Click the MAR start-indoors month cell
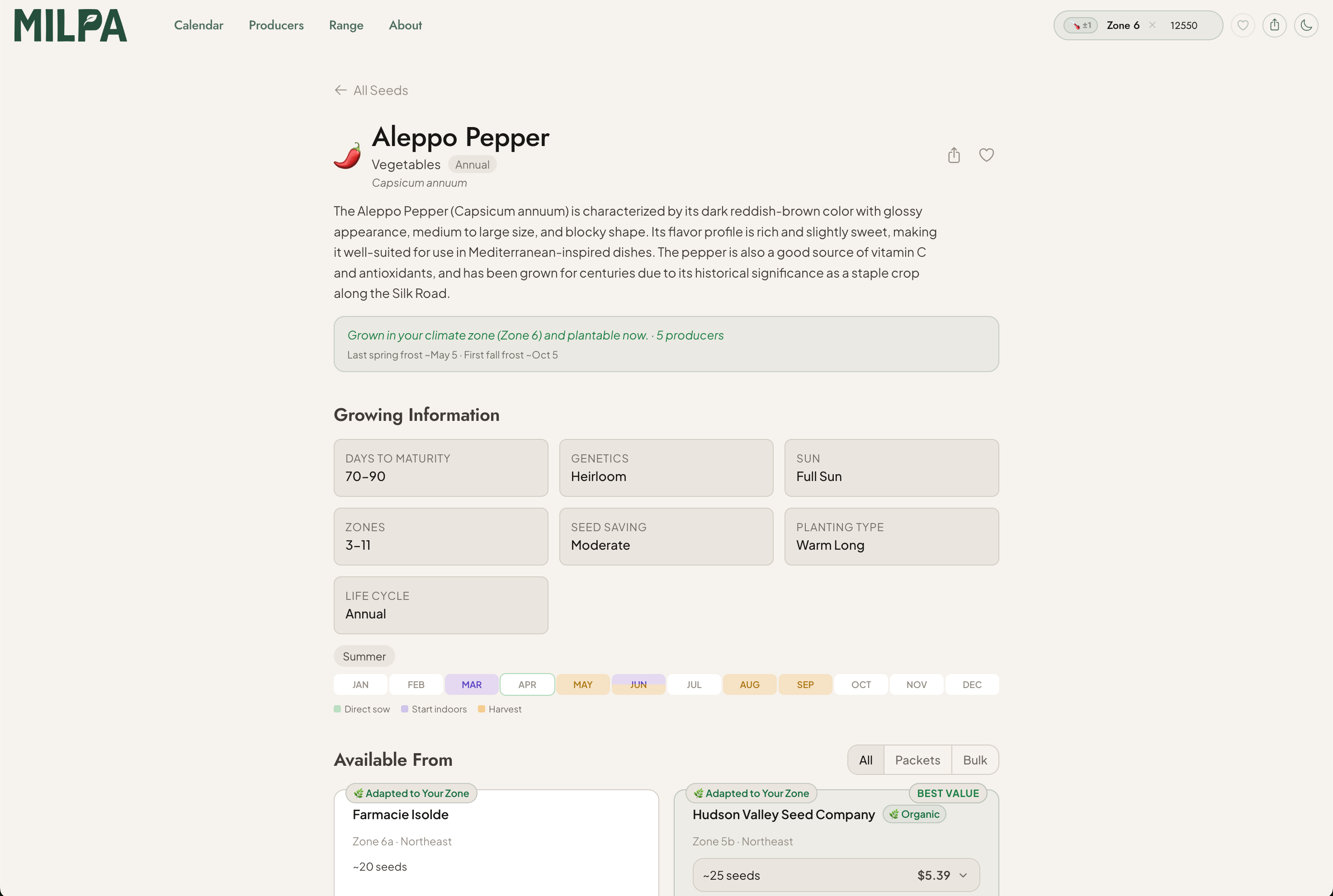The image size is (1333, 896). [x=472, y=684]
